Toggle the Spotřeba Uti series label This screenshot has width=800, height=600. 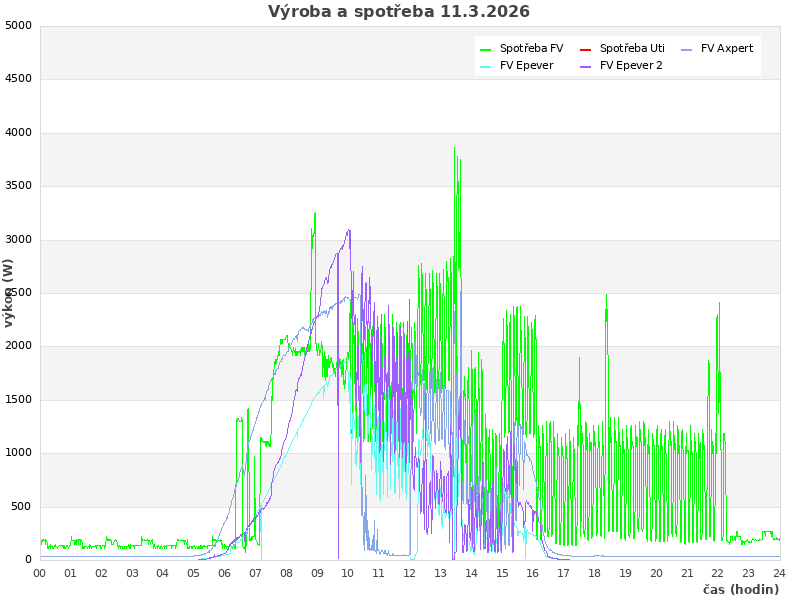(x=632, y=48)
